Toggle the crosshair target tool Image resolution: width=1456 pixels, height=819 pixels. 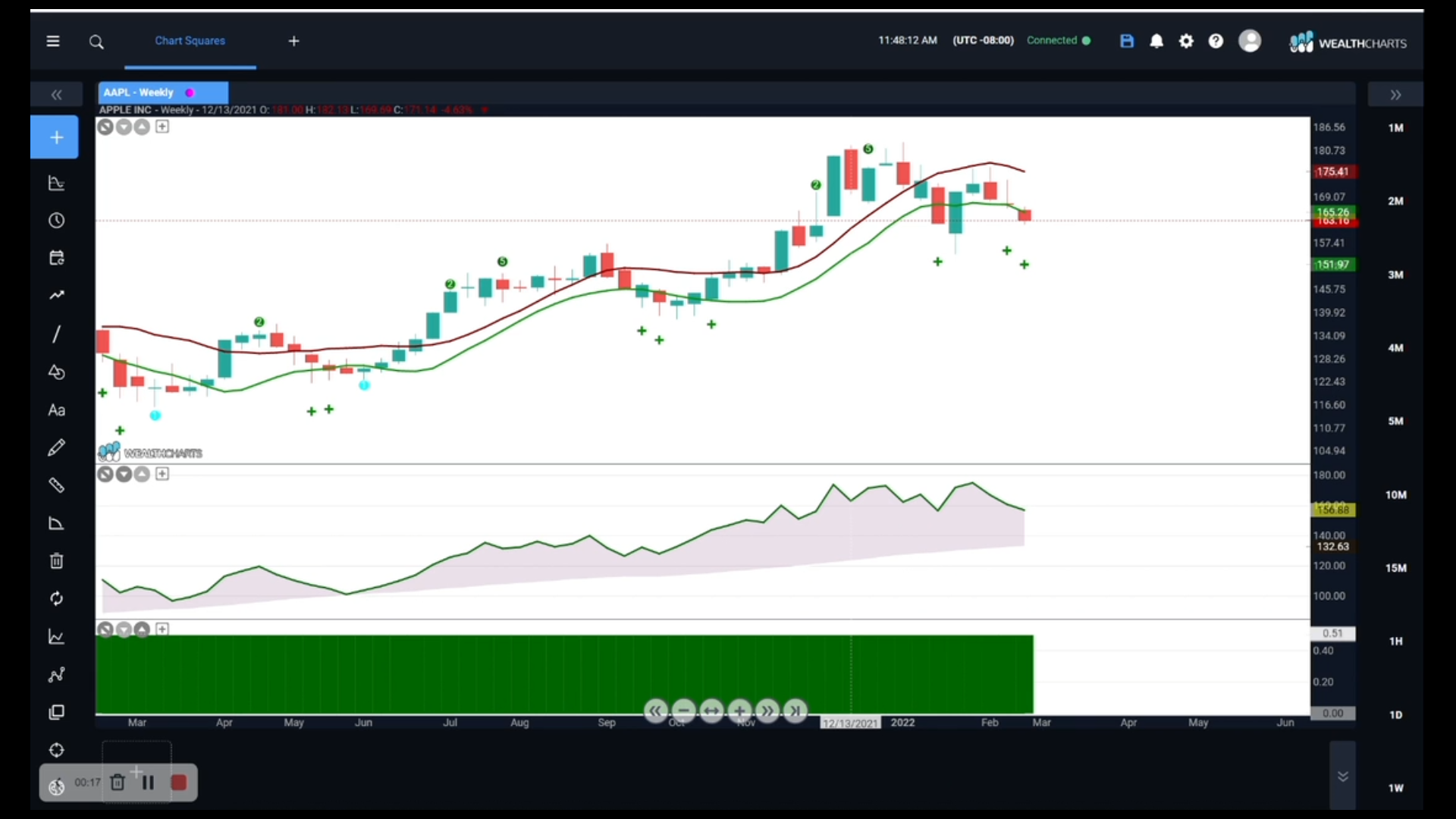pos(56,751)
